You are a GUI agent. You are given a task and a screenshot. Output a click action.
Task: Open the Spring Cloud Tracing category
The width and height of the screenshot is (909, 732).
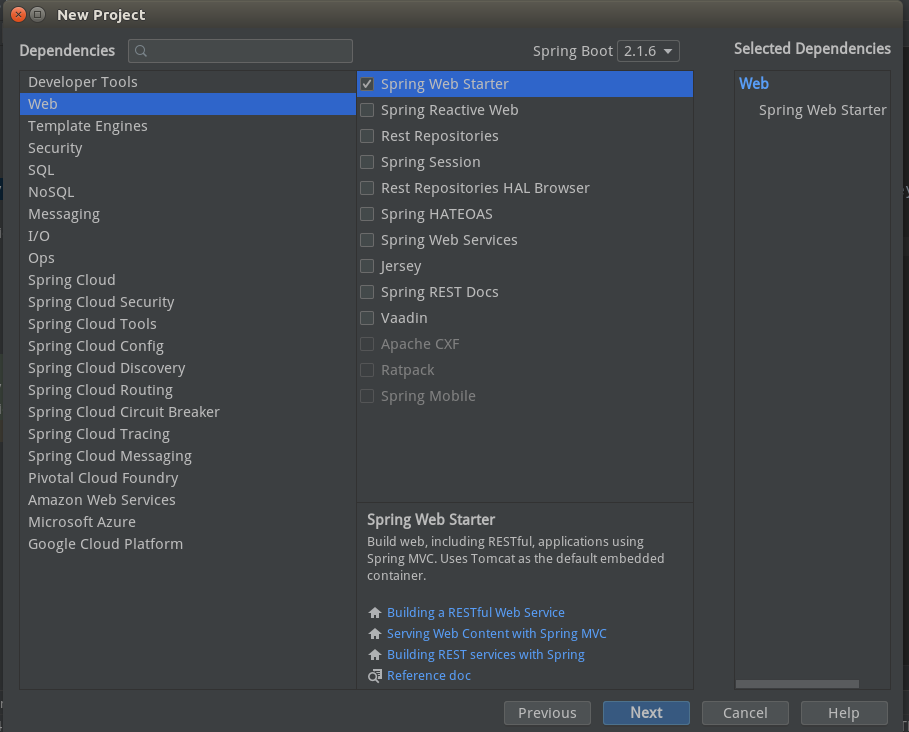(188, 435)
